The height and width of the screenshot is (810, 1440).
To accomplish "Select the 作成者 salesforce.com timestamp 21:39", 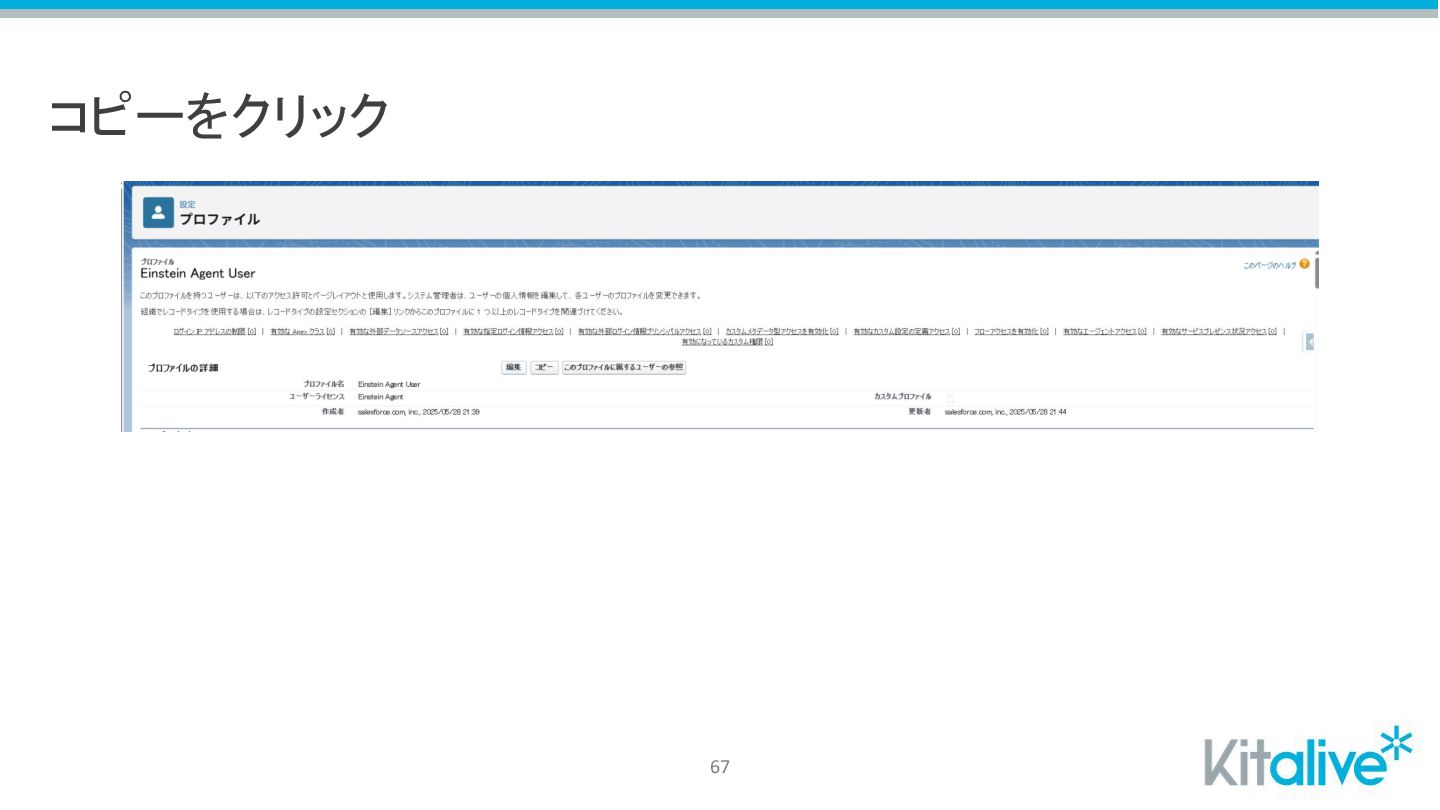I will click(x=418, y=411).
